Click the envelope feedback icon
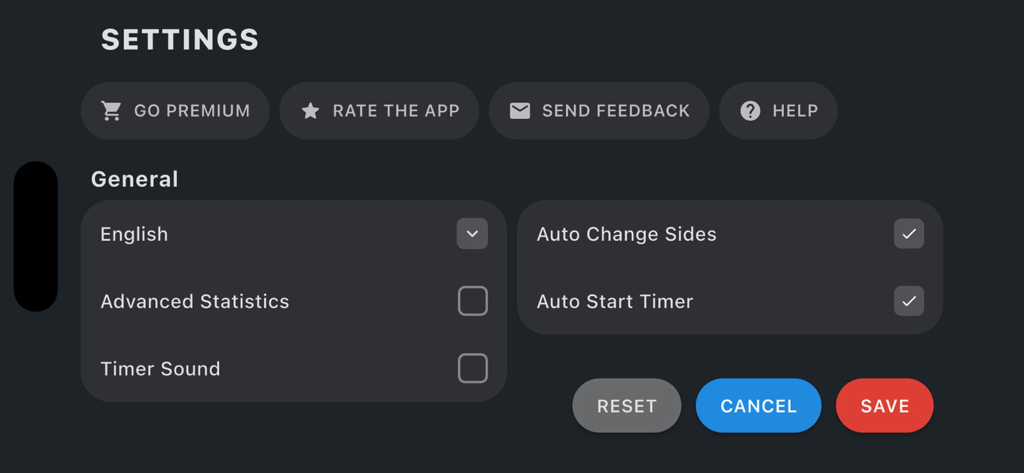 click(x=520, y=111)
